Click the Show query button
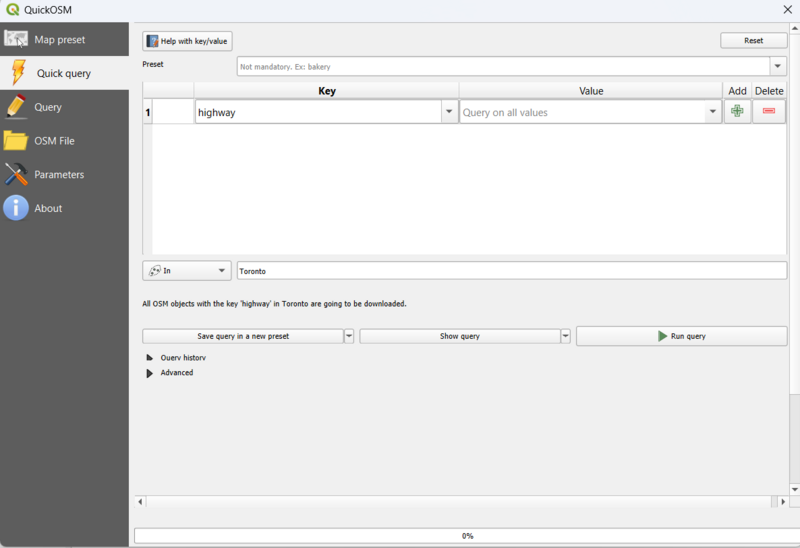Screen dimensions: 800x548 coord(459,336)
